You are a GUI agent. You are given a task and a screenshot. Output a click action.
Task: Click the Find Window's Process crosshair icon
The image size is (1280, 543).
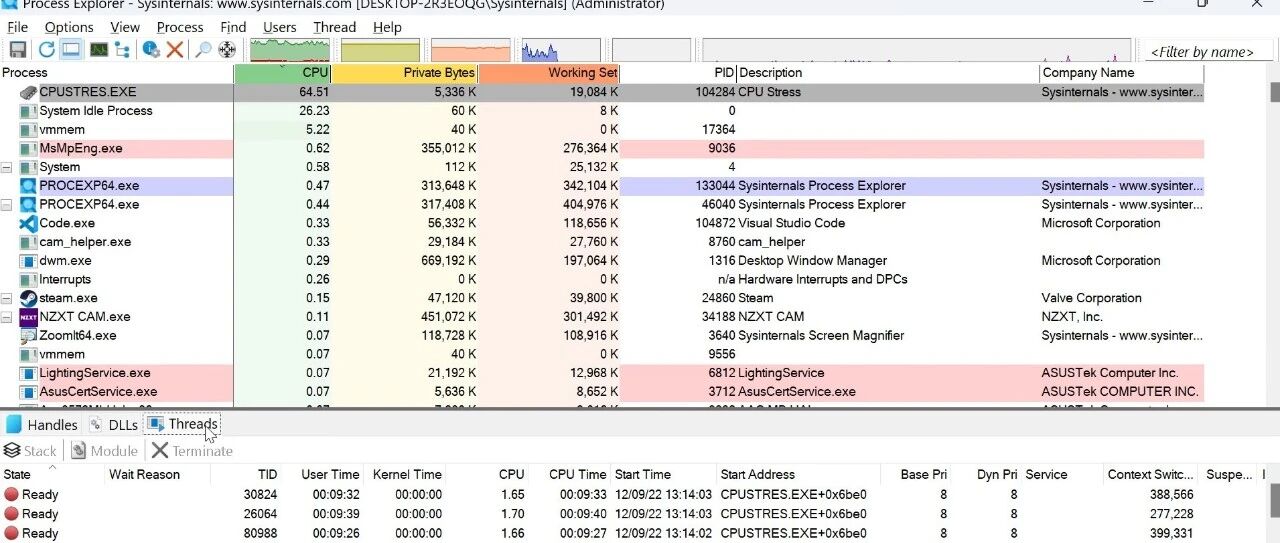point(227,49)
